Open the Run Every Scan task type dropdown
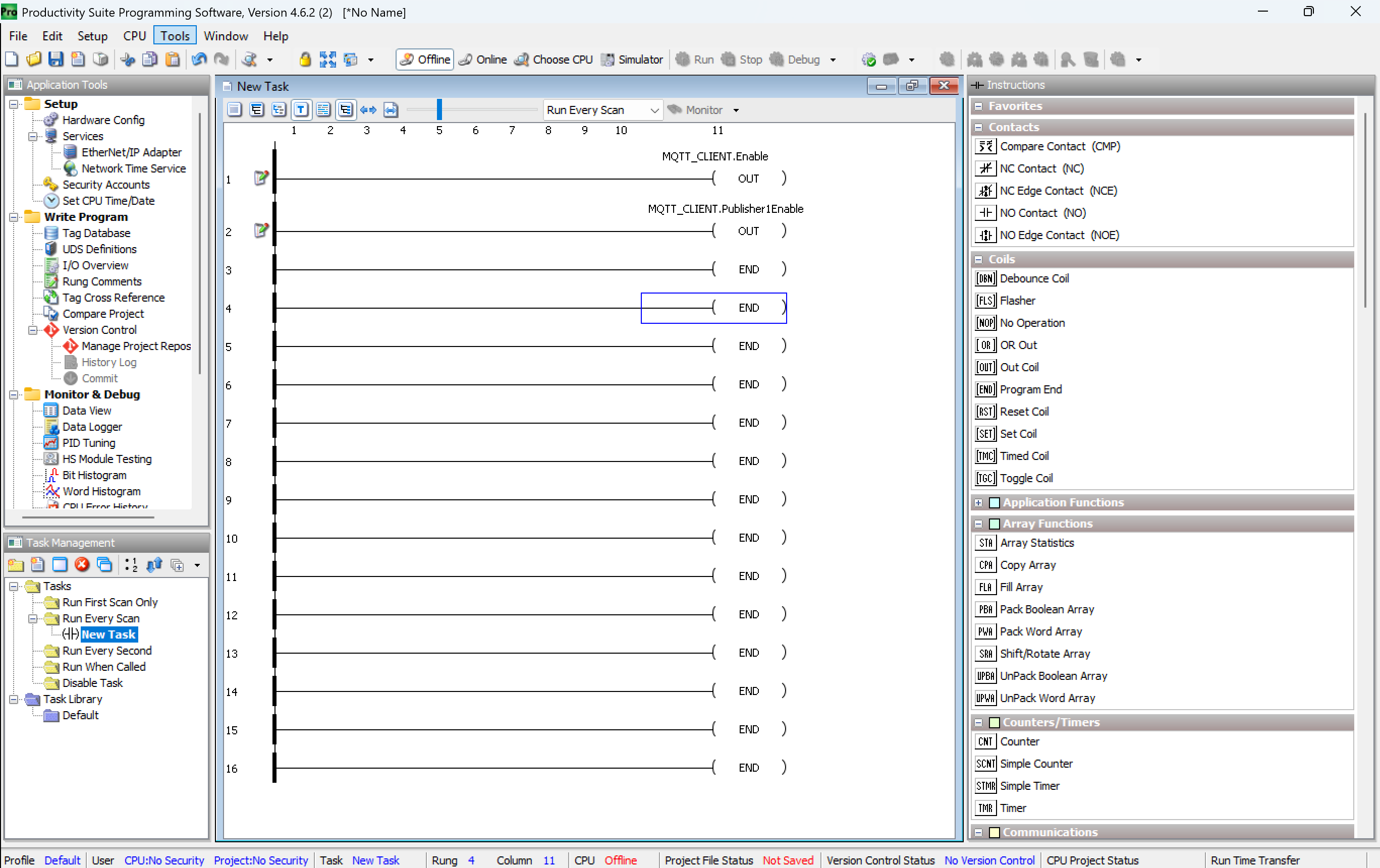This screenshot has width=1380, height=868. [x=603, y=110]
